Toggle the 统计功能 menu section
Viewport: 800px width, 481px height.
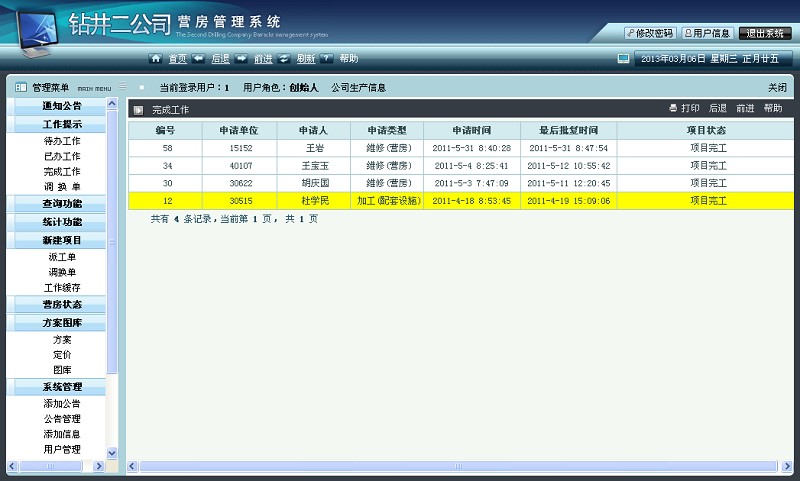coord(62,222)
